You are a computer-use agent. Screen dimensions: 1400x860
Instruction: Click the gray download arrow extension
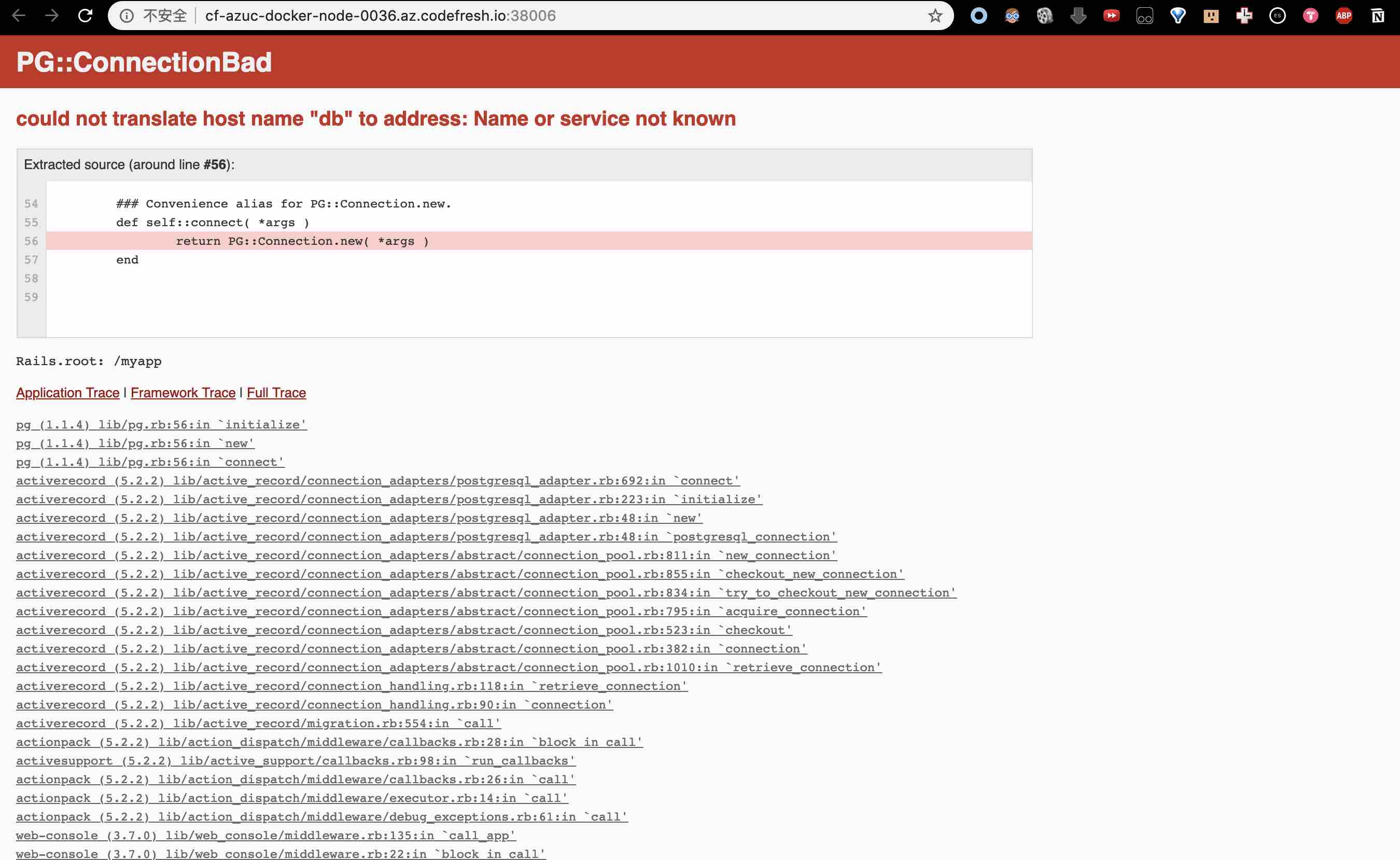click(1079, 16)
